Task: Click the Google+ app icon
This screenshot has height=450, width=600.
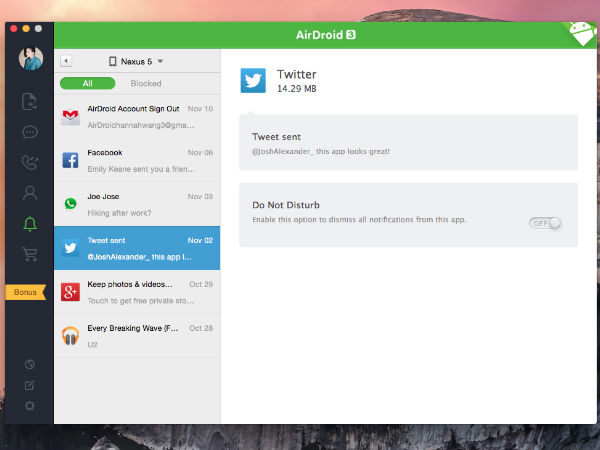Action: [x=70, y=292]
